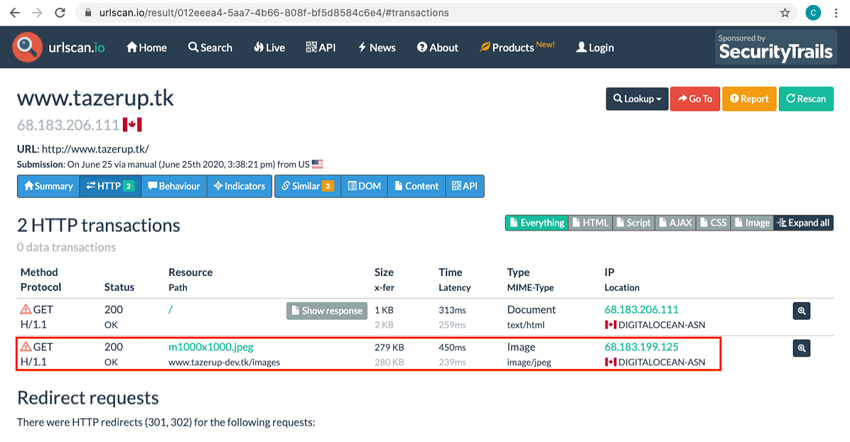Open the Similar tab
This screenshot has height=442, width=850.
pyautogui.click(x=307, y=186)
